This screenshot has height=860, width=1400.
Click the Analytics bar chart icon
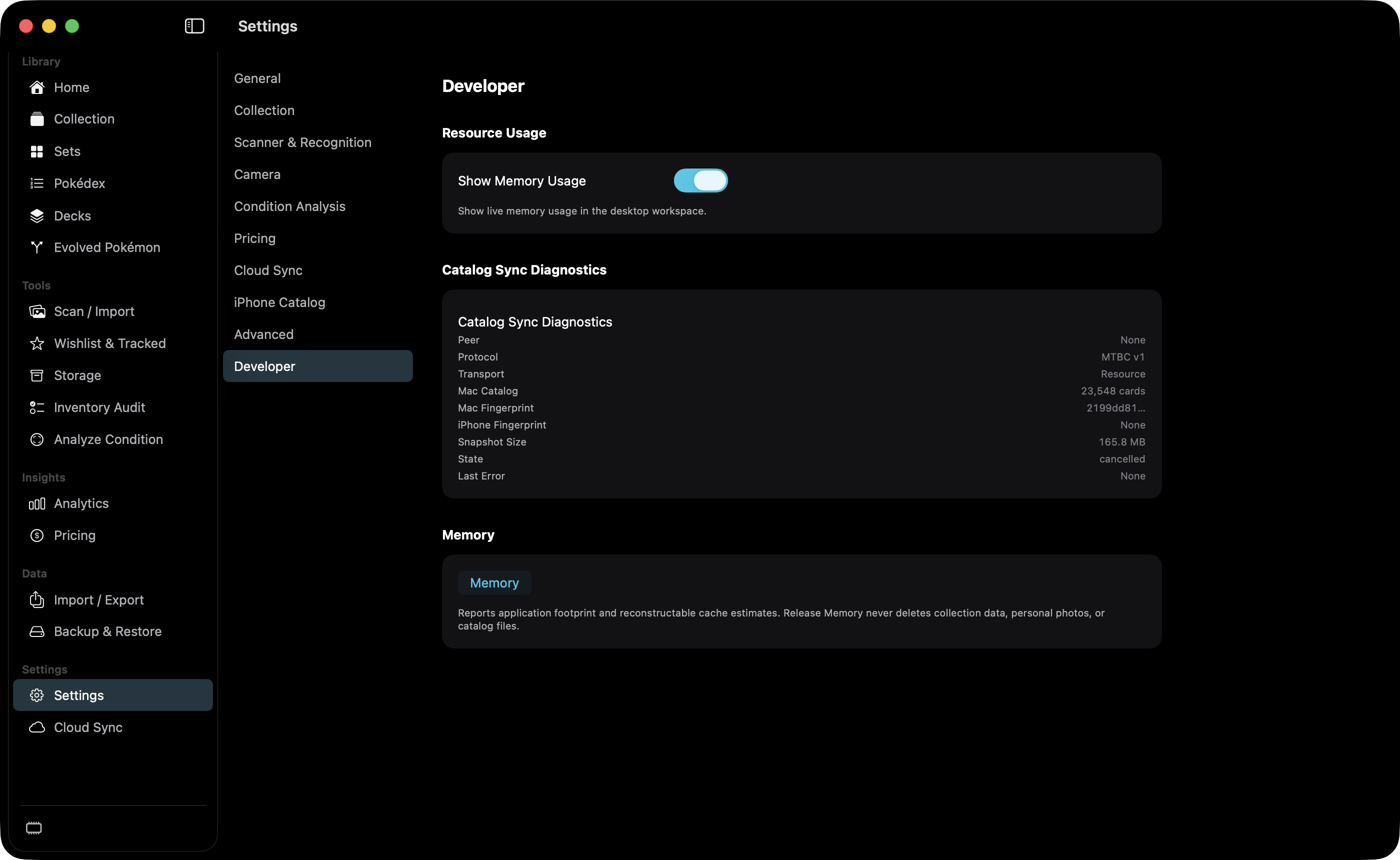tap(37, 503)
